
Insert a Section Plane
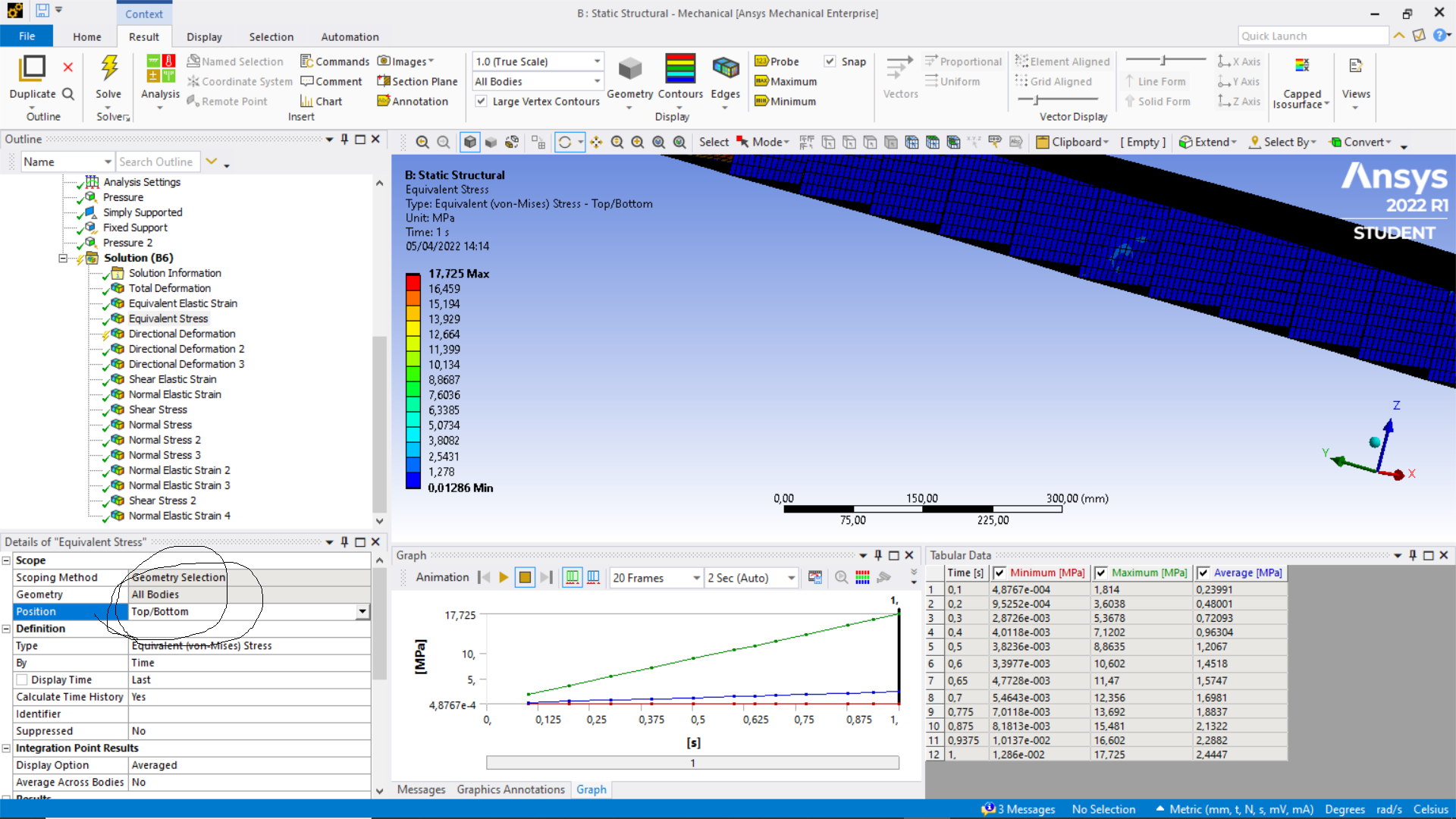418,81
